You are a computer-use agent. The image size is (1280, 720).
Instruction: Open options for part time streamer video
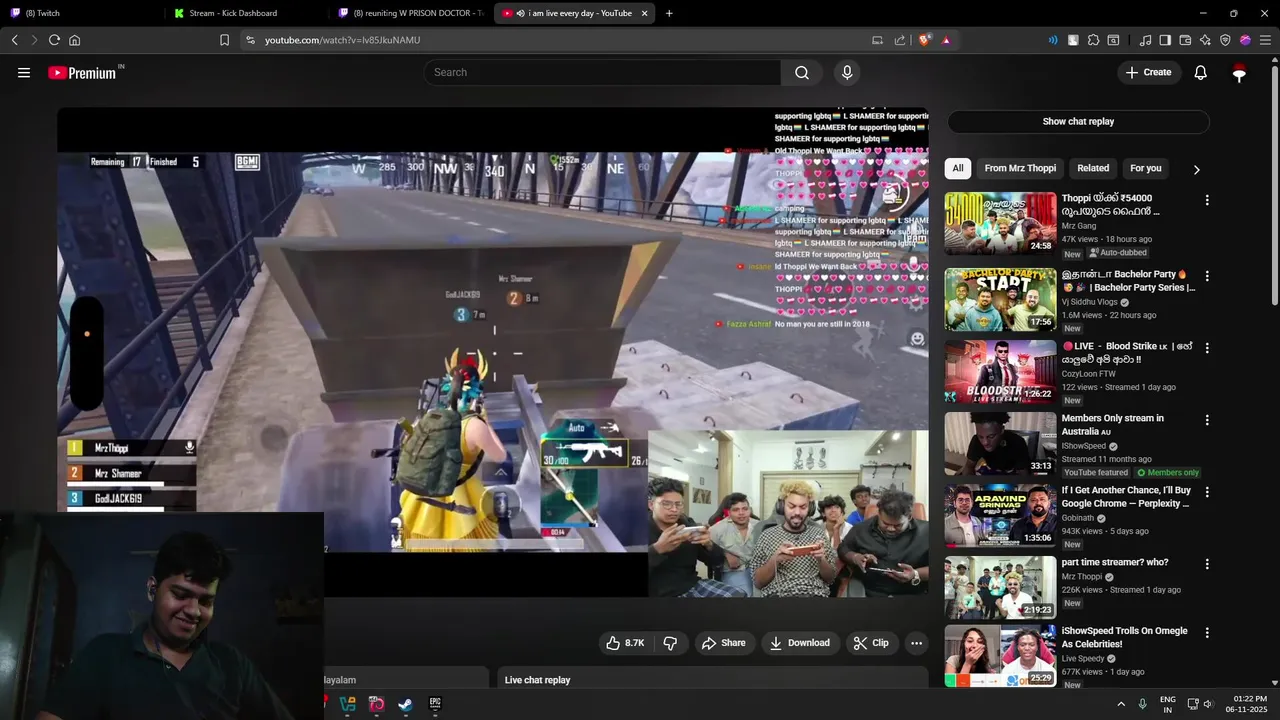[x=1207, y=564]
